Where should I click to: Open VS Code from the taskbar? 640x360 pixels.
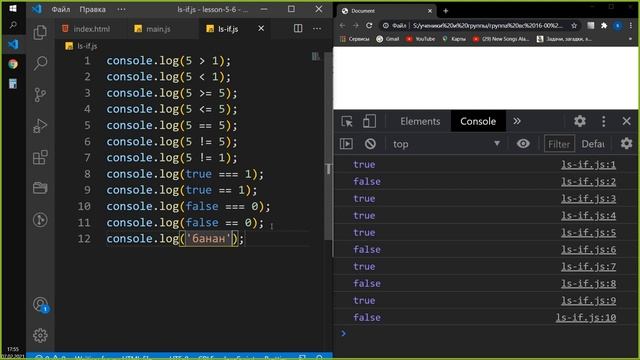point(13,44)
